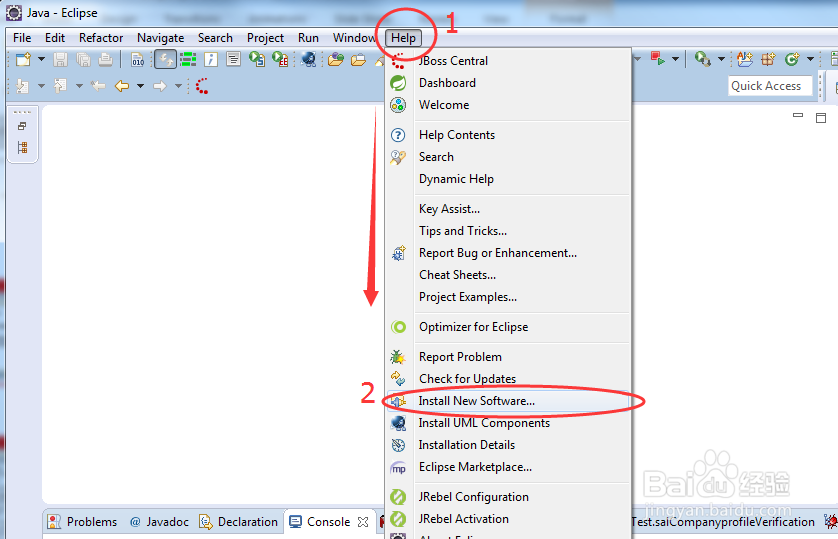838x539 pixels.
Task: Click the blue globe toolbar icon
Action: (x=308, y=59)
